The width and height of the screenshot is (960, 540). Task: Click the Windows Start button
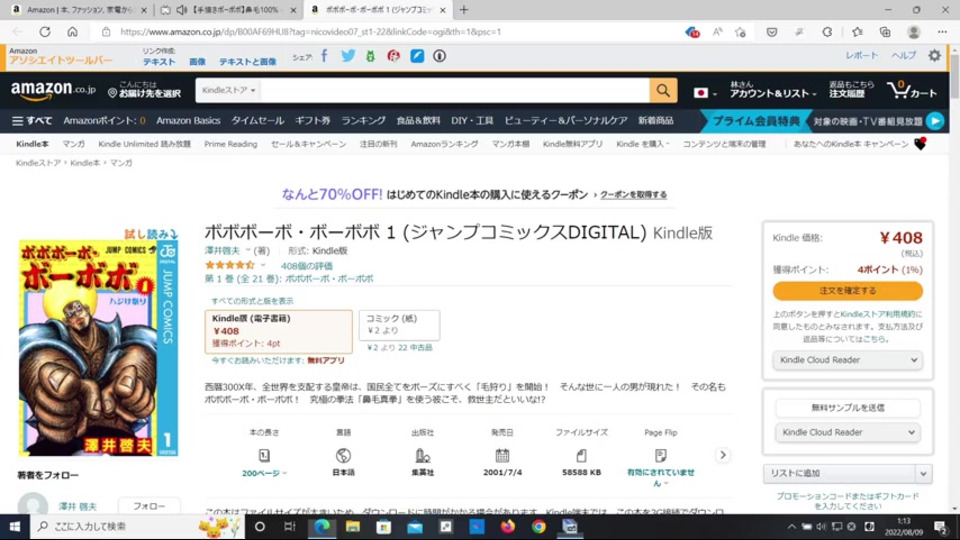pos(15,527)
